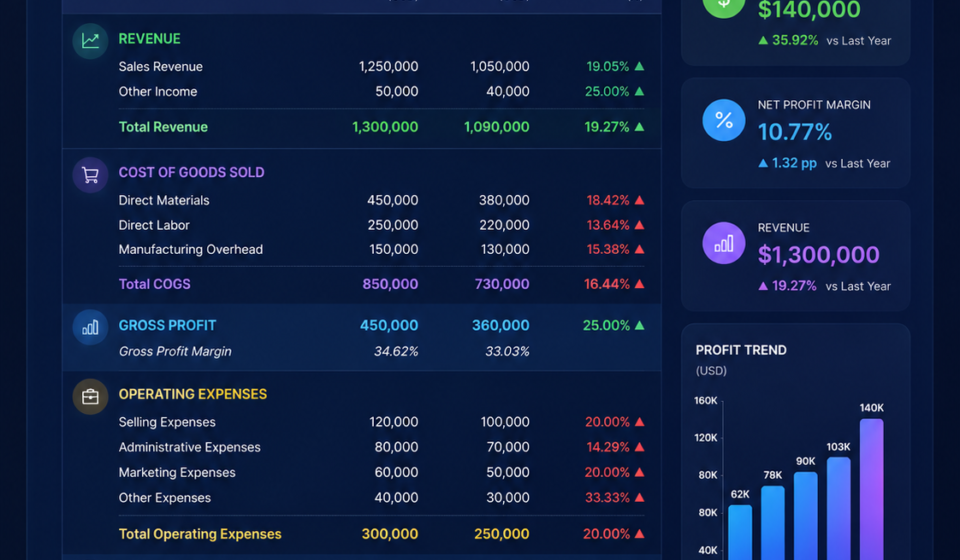Click the Sales Revenue row label
Viewport: 960px width, 560px height.
coord(160,67)
